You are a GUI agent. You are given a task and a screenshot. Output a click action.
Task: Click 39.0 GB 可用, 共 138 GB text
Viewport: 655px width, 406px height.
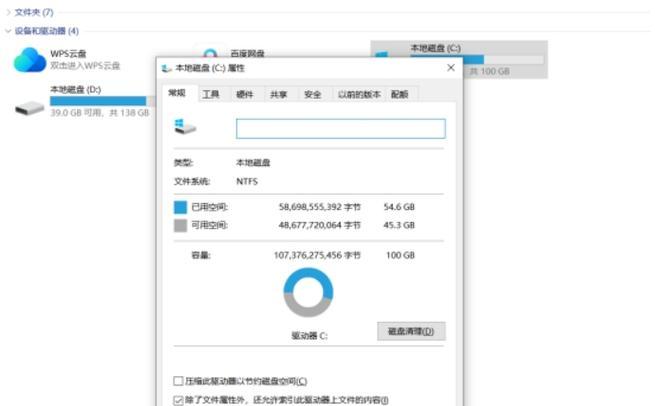tap(100, 113)
